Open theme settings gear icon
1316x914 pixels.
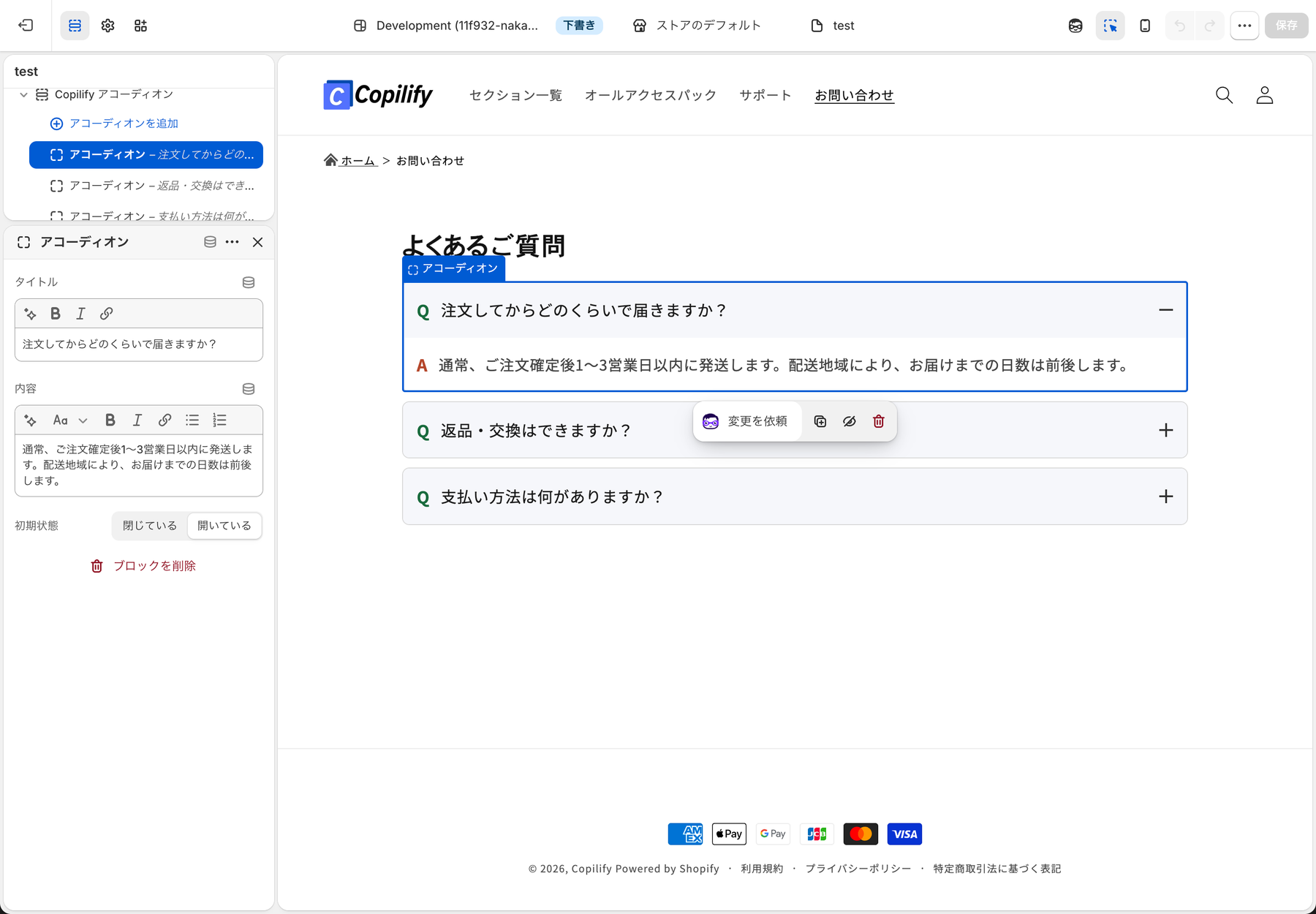tap(107, 26)
